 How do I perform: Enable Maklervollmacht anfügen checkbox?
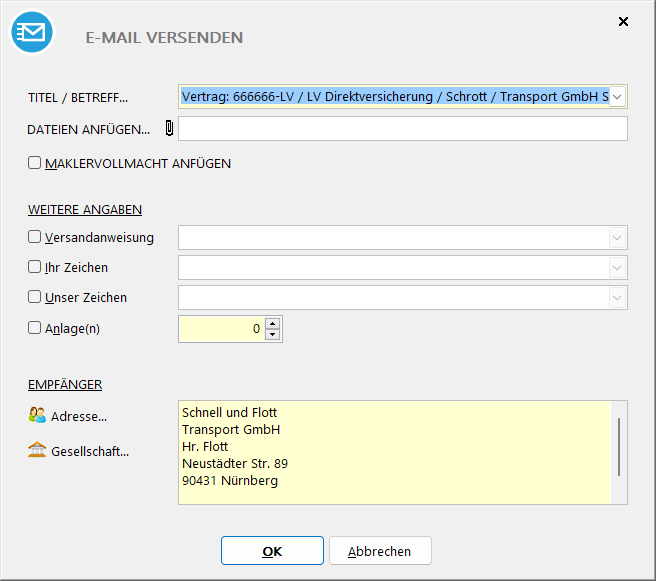(35, 163)
